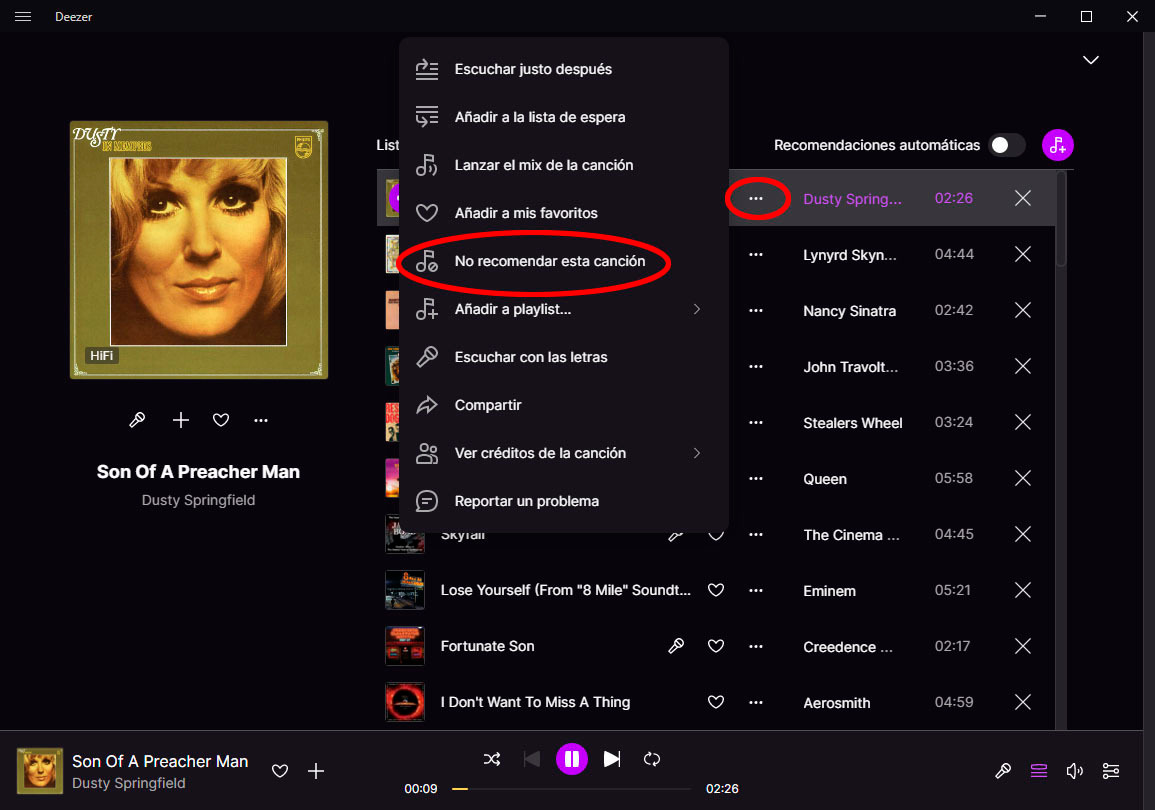Select Escuchar con las letras
This screenshot has width=1155, height=810.
(564, 357)
